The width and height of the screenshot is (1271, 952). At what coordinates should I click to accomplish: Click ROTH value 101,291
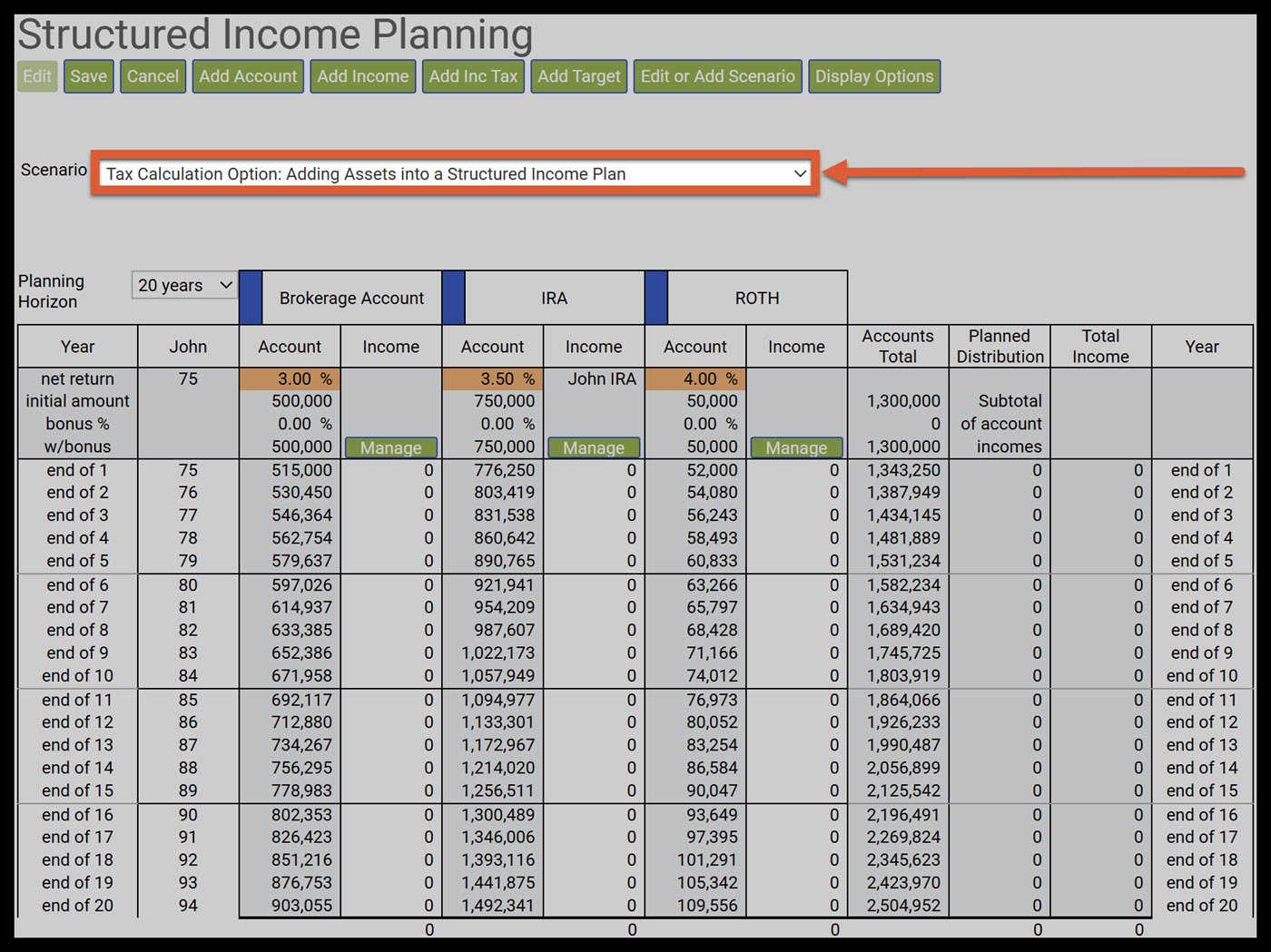(x=707, y=859)
